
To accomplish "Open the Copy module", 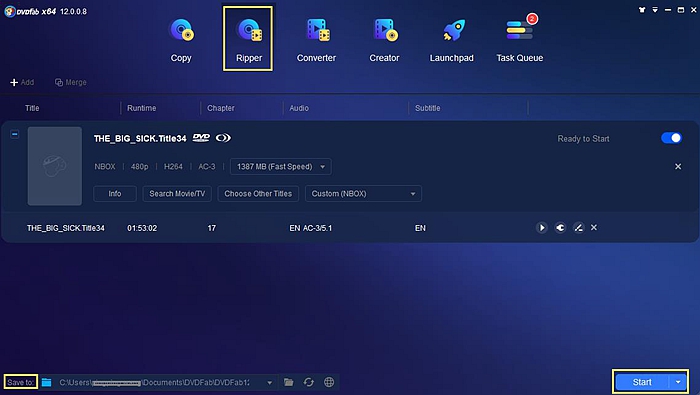I will (181, 39).
